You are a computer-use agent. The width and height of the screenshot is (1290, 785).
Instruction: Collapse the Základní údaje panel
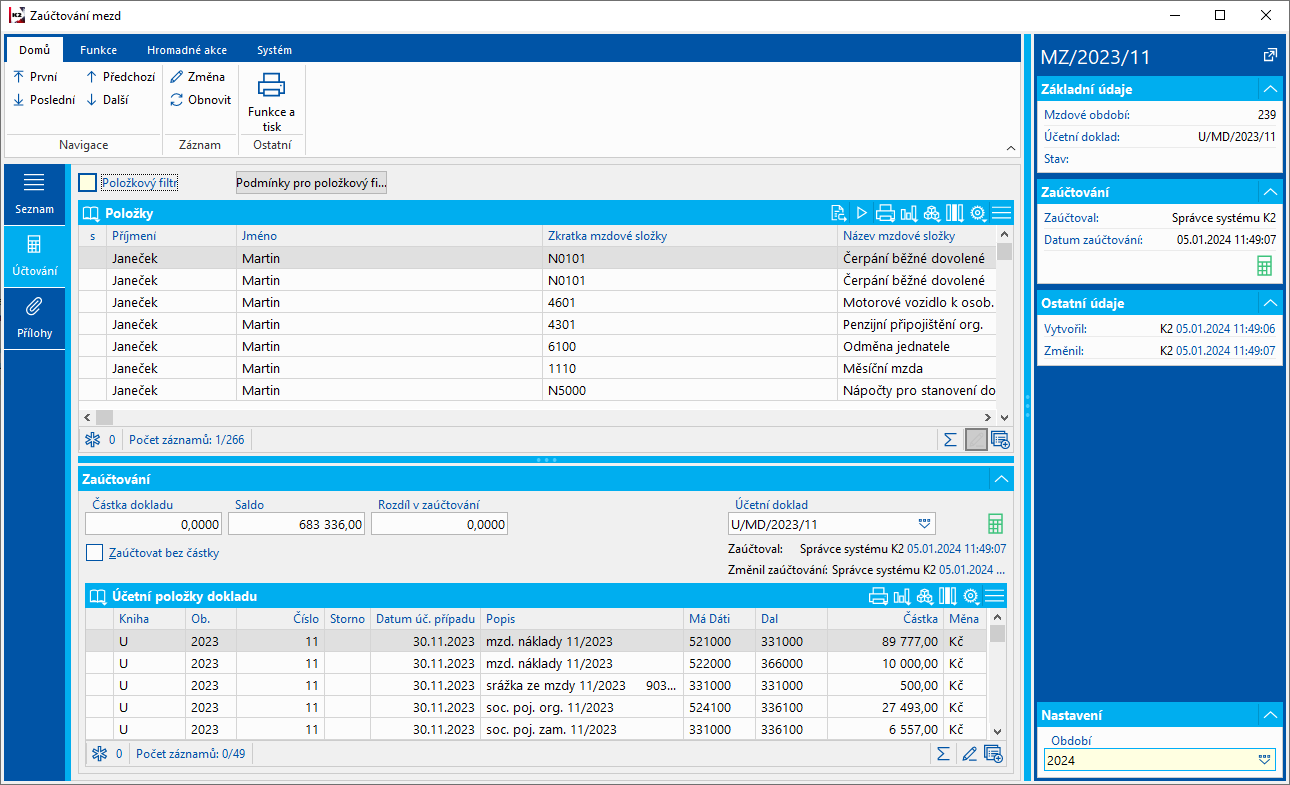pyautogui.click(x=1269, y=89)
